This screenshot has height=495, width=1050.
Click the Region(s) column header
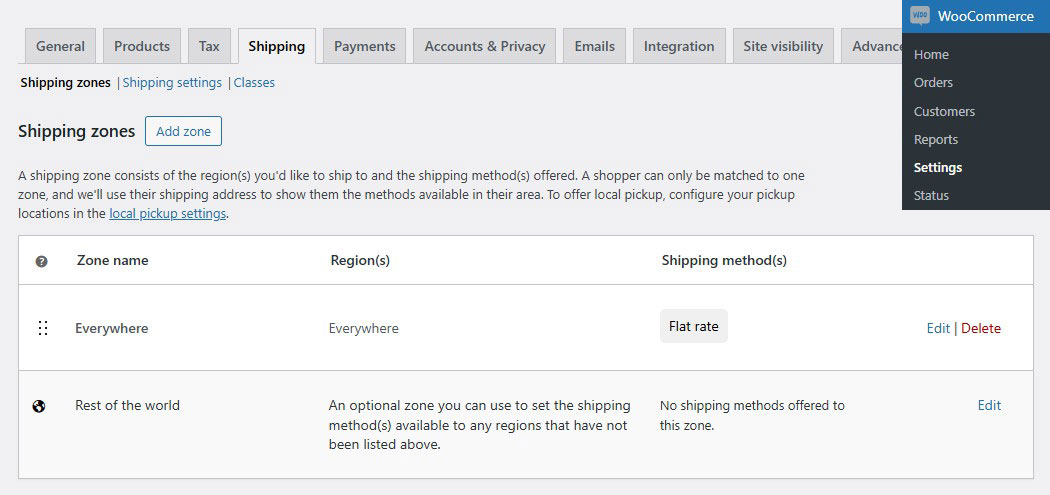[360, 261]
